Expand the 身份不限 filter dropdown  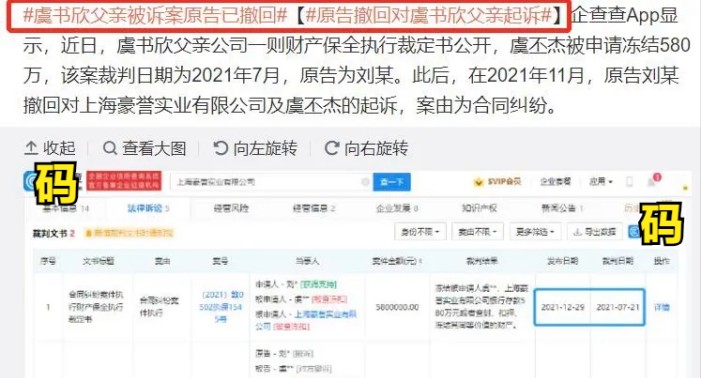[x=420, y=232]
